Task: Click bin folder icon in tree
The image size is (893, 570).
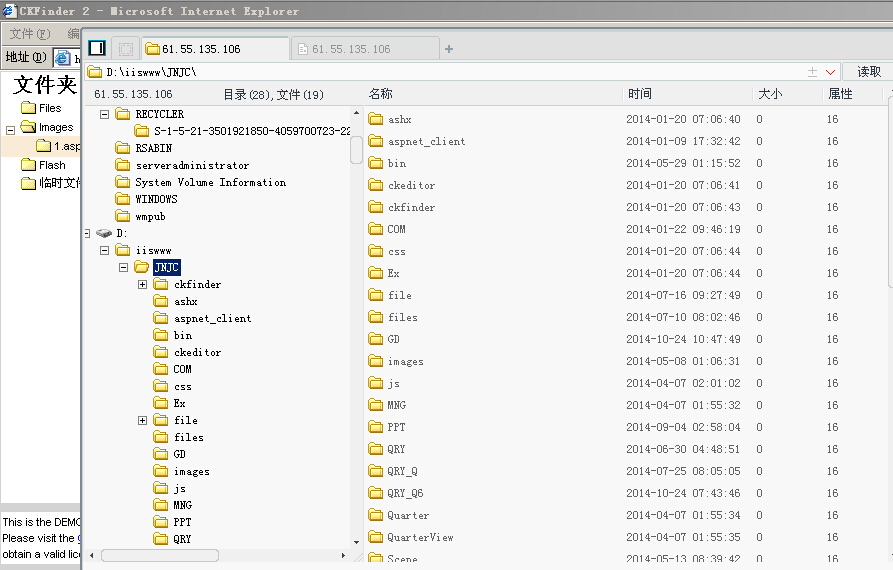Action: pyautogui.click(x=161, y=335)
